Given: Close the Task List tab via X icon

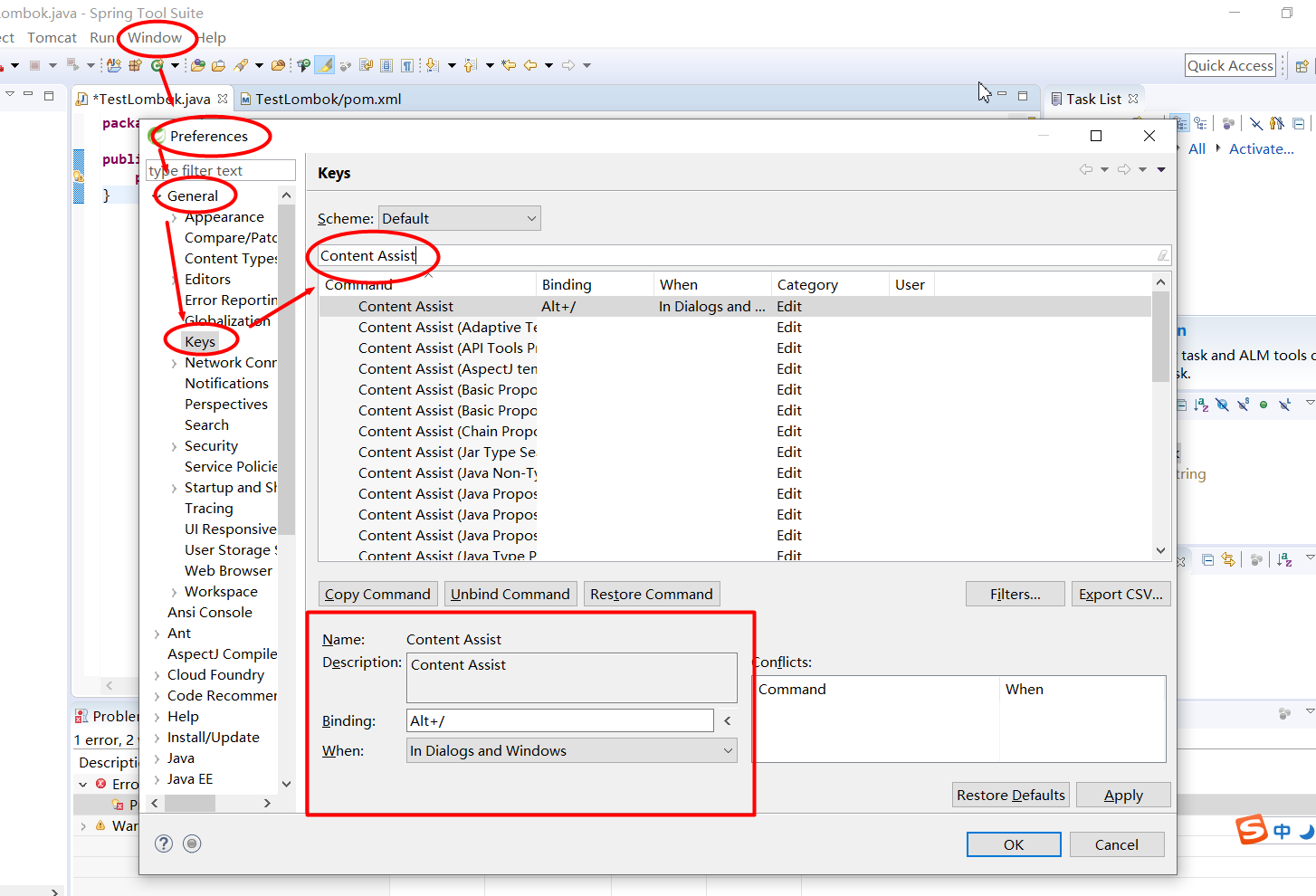Looking at the screenshot, I should pyautogui.click(x=1133, y=99).
